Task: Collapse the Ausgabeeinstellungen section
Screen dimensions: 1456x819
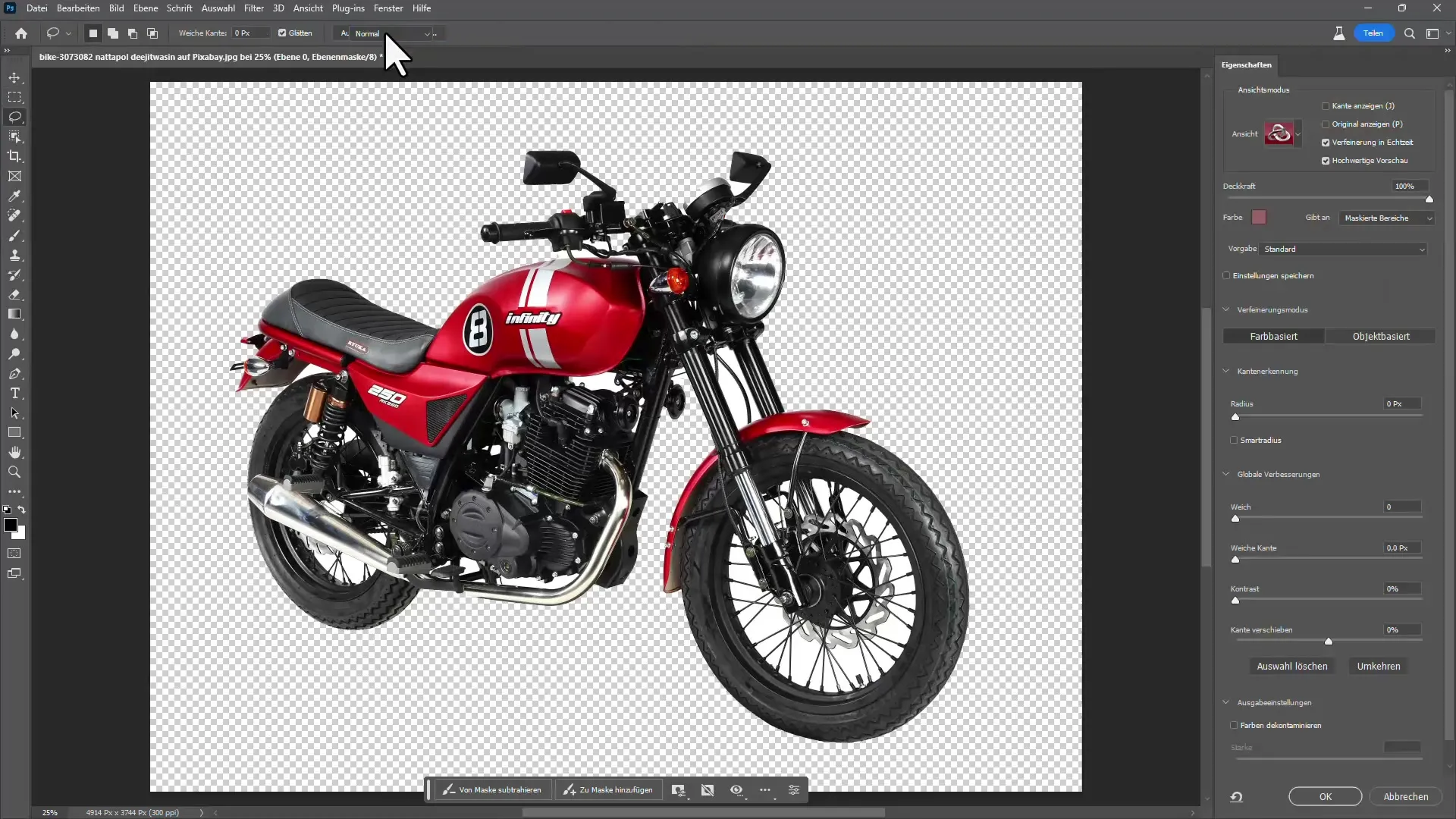Action: pos(1226,703)
